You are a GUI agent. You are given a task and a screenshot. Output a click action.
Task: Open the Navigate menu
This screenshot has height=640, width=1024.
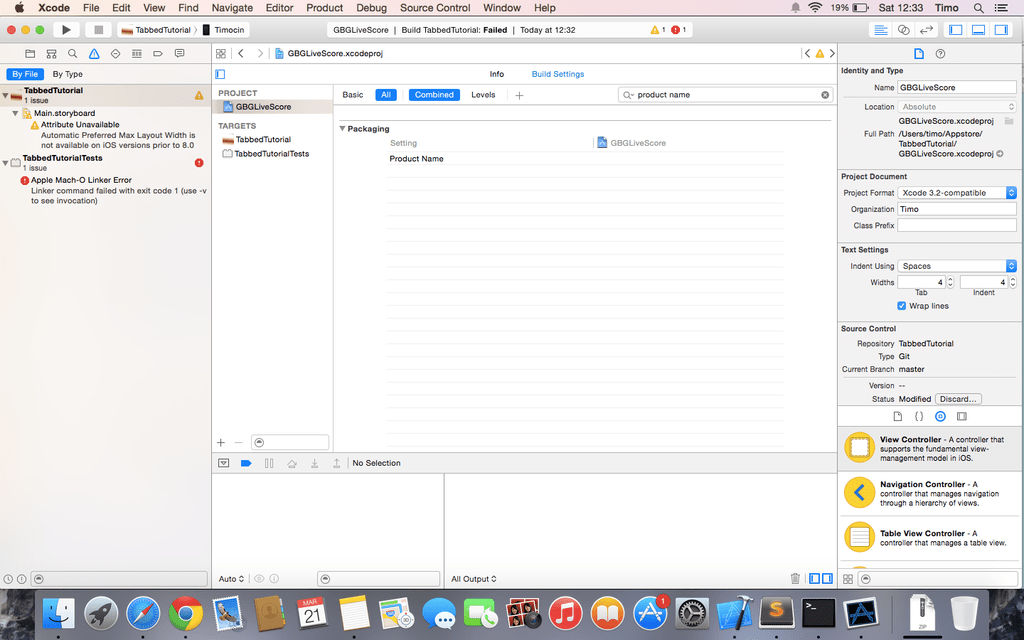click(x=232, y=8)
